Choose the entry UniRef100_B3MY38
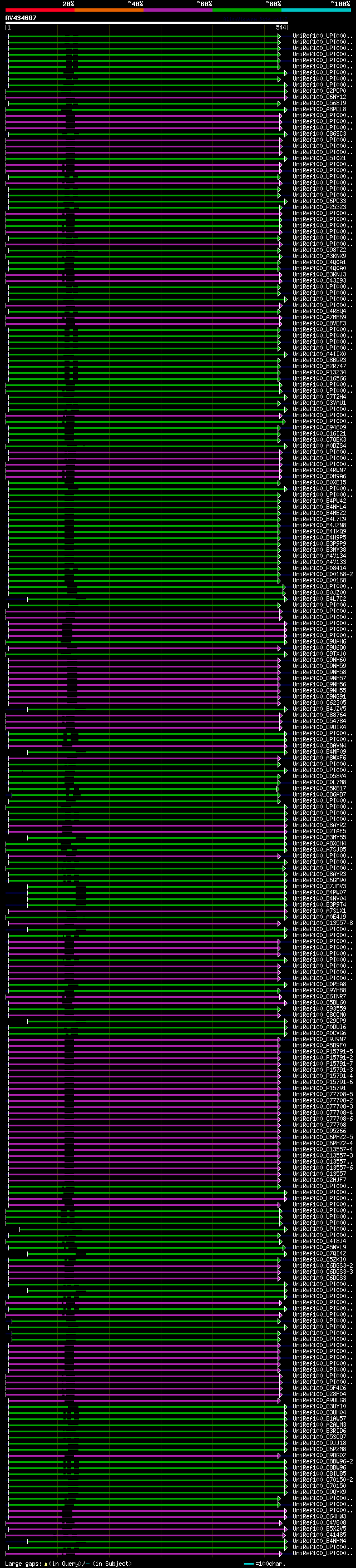 pyautogui.click(x=319, y=550)
